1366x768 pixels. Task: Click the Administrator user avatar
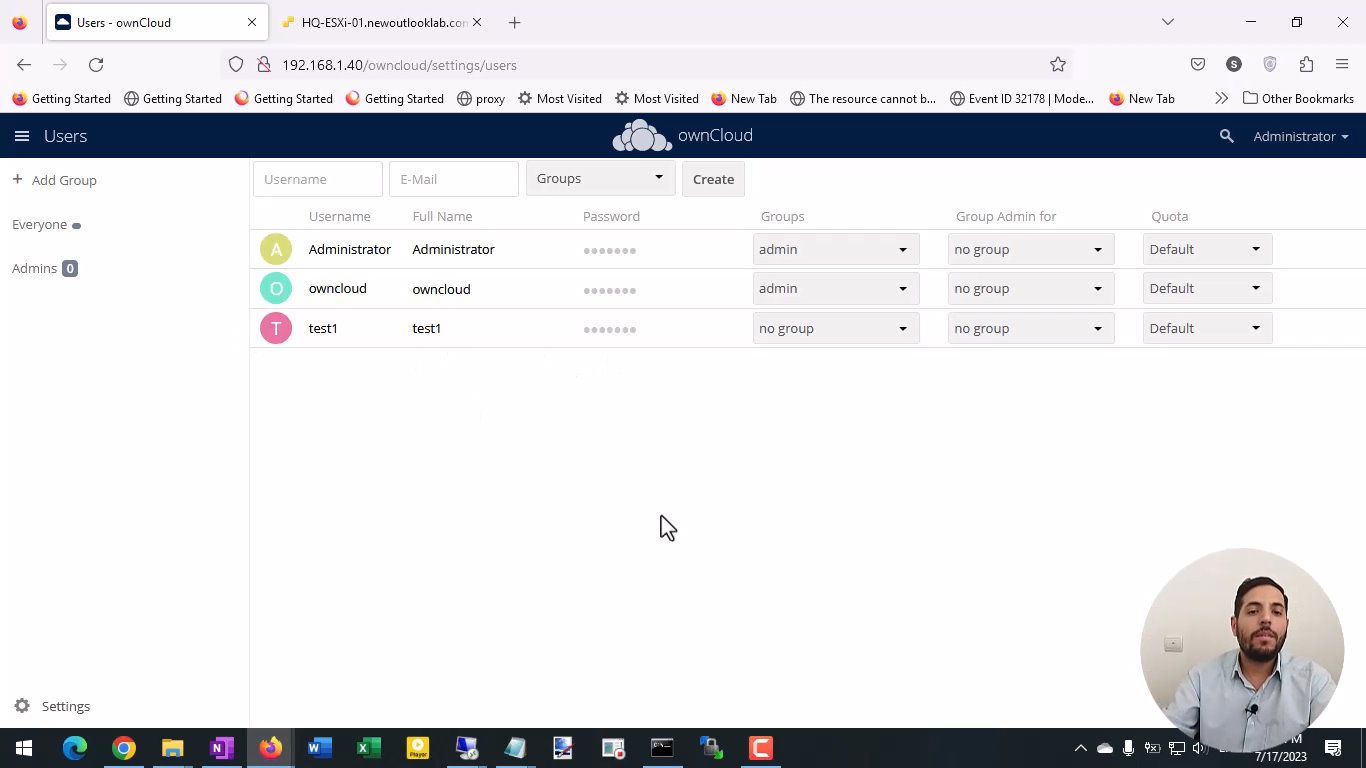[x=276, y=249]
